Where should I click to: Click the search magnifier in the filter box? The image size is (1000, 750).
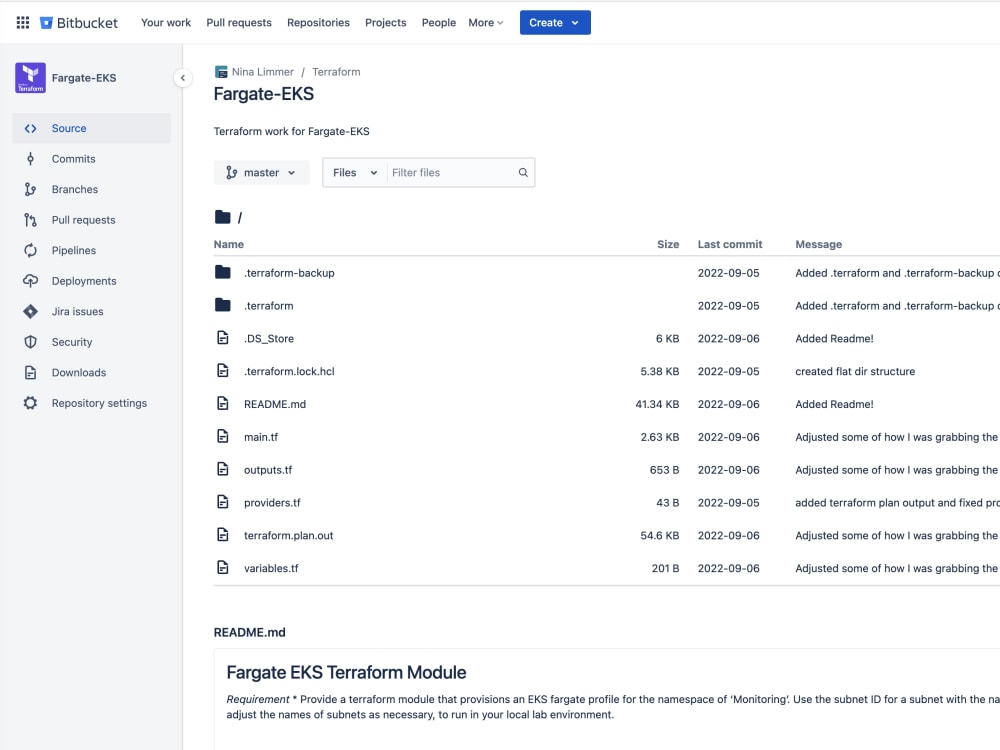522,172
